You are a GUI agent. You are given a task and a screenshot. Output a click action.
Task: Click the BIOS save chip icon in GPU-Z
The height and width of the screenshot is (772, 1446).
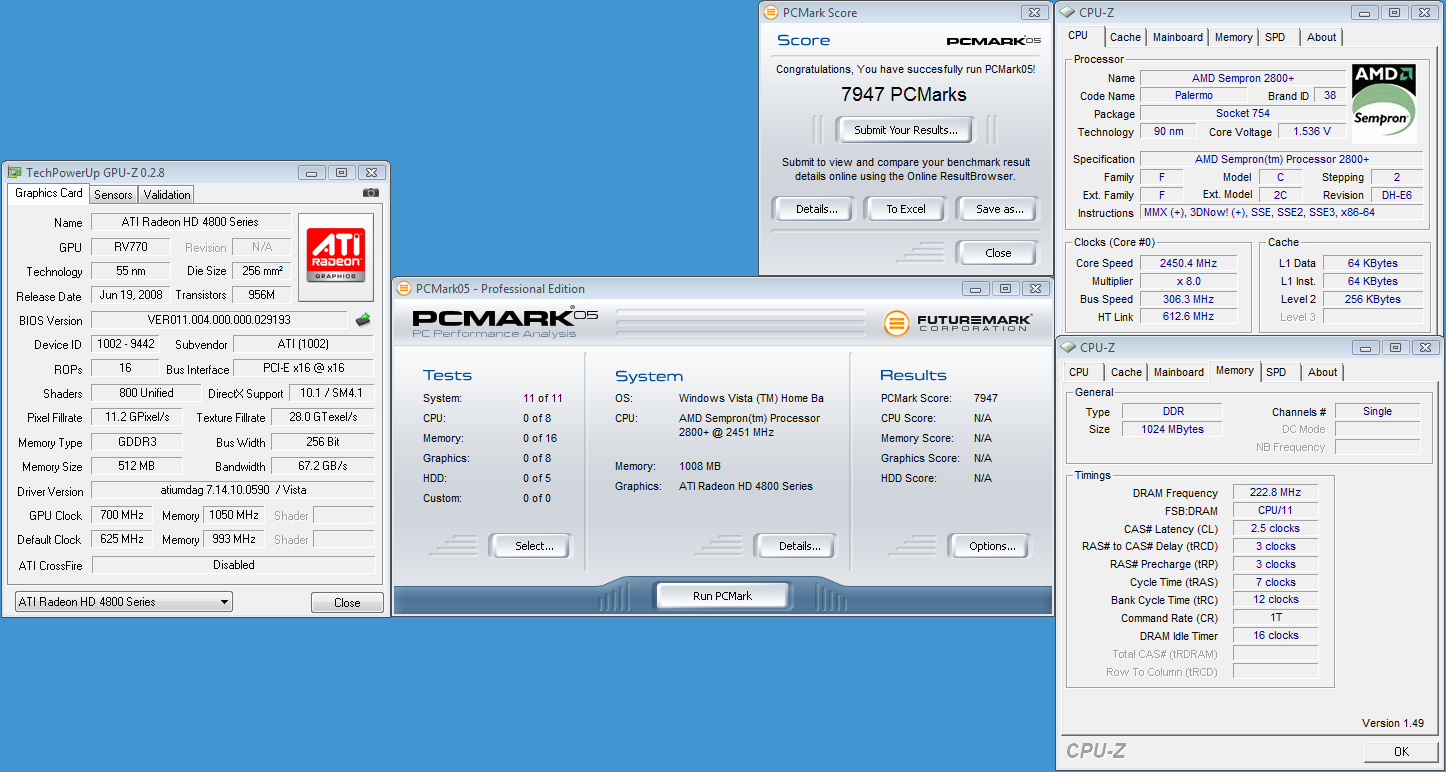363,320
